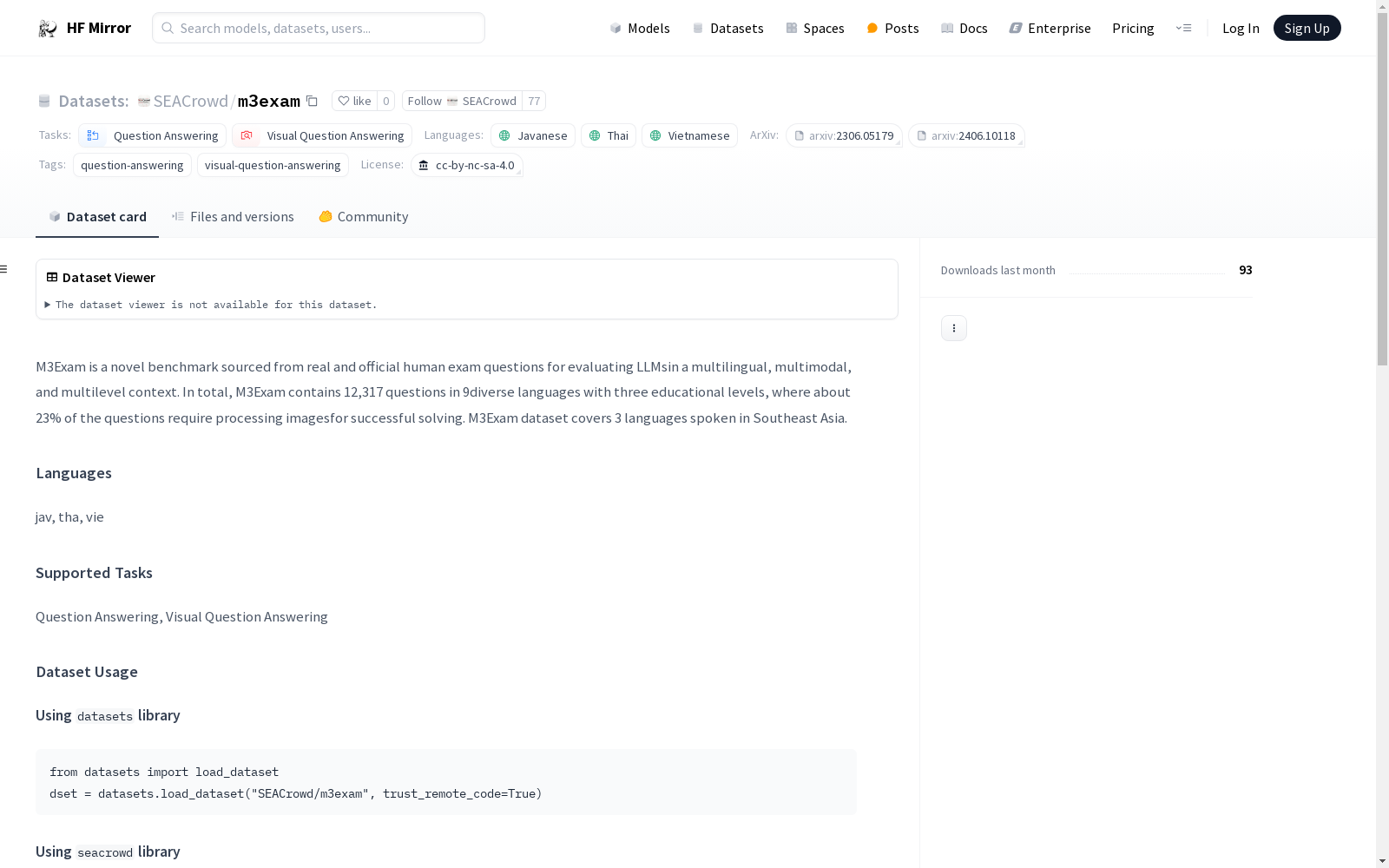
Task: Open Posts in the navigation bar
Action: coord(892,29)
